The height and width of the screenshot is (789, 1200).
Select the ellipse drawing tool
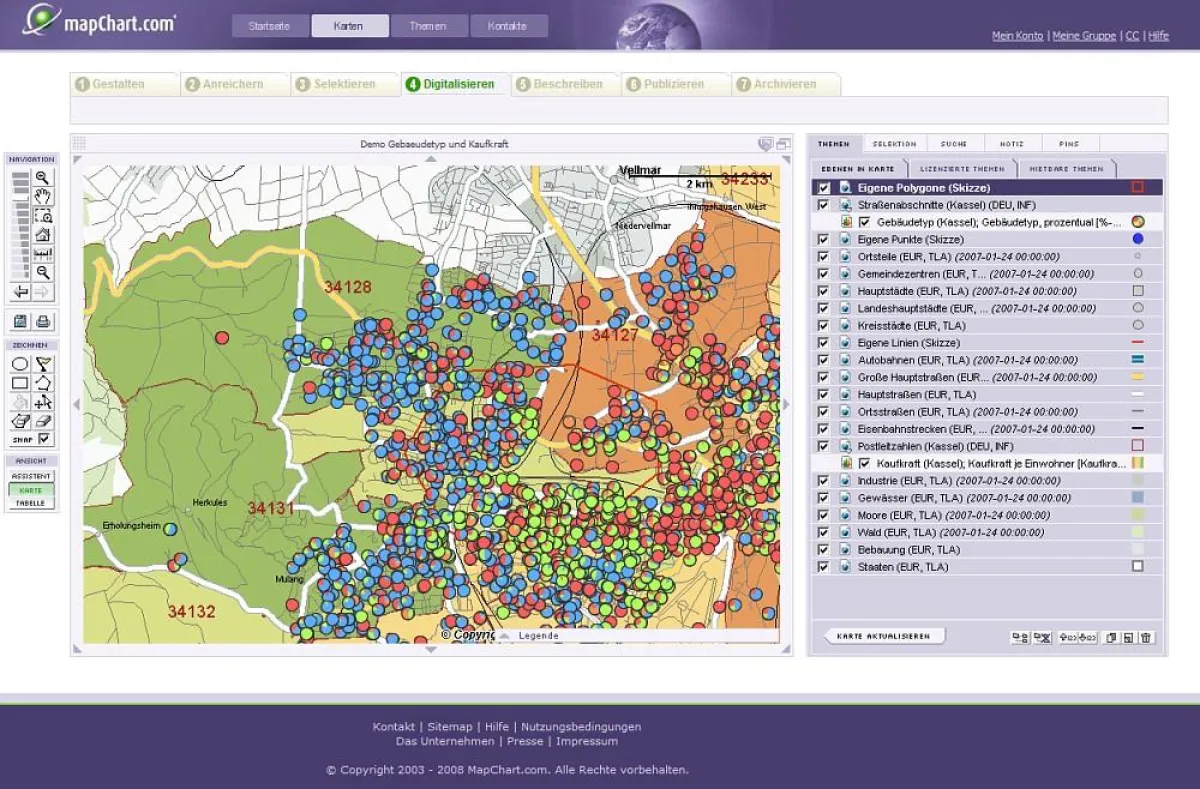(x=20, y=363)
